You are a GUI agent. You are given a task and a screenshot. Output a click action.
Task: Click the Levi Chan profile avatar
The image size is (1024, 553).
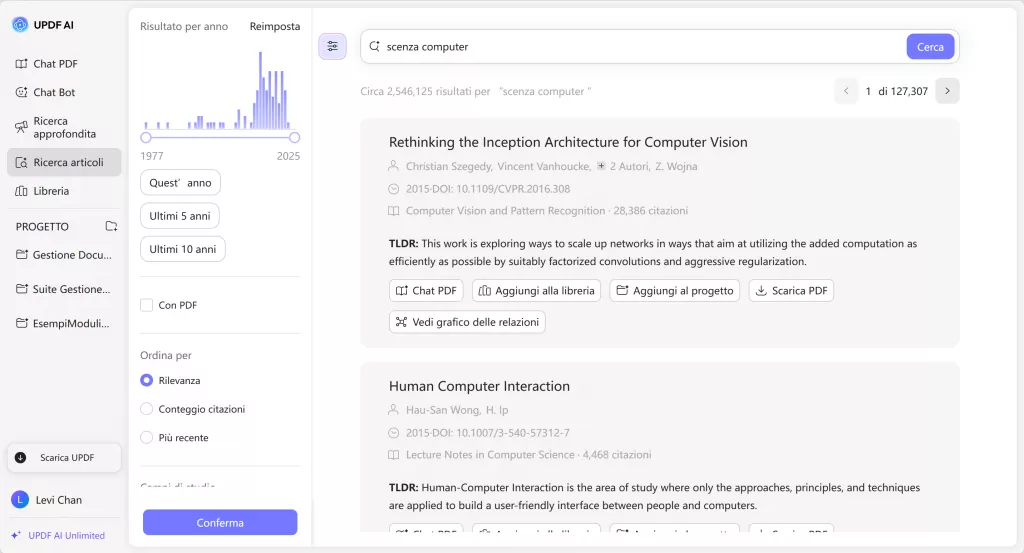pos(20,500)
